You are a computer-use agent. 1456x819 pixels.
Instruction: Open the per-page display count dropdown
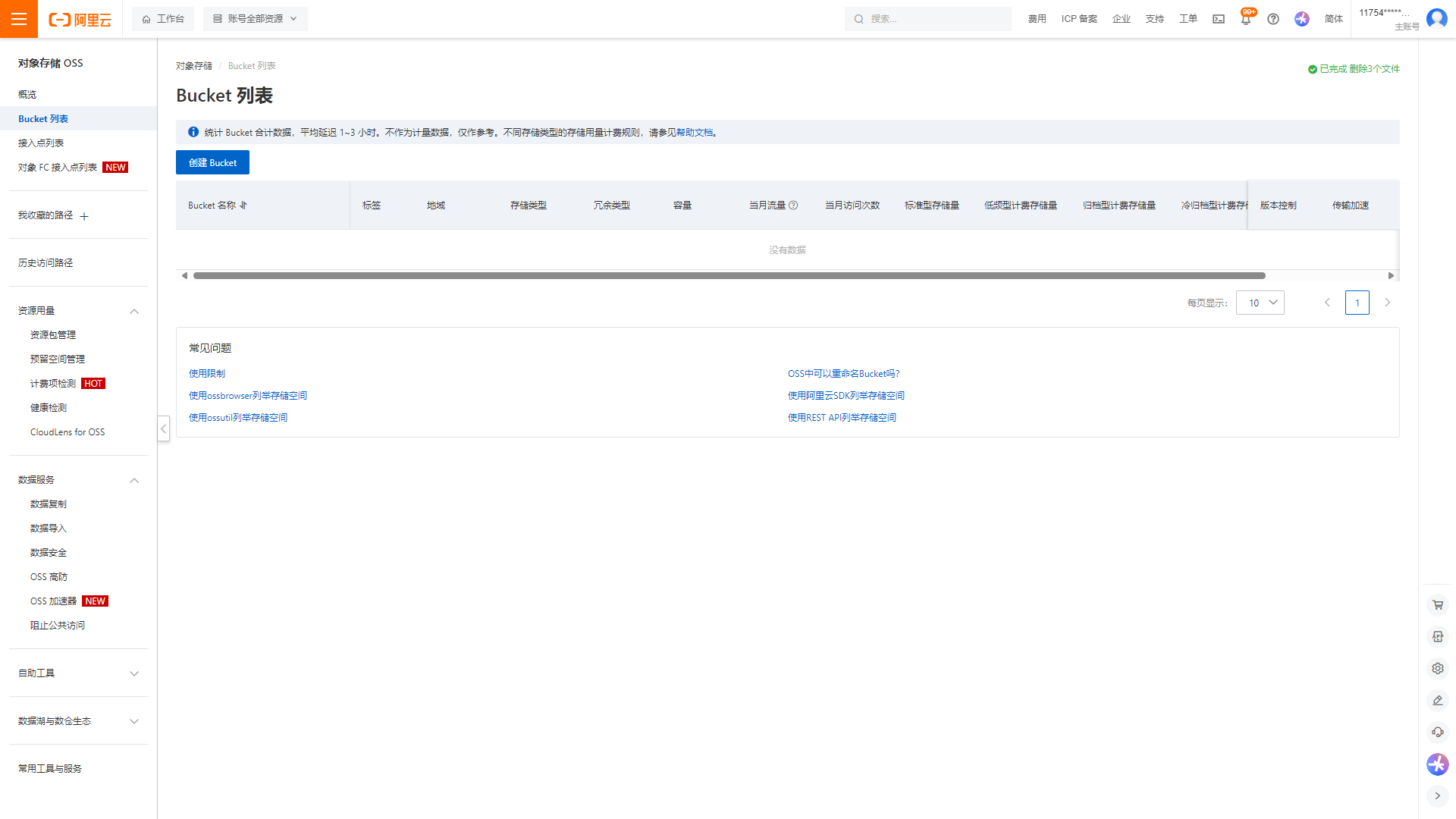[x=1260, y=303]
